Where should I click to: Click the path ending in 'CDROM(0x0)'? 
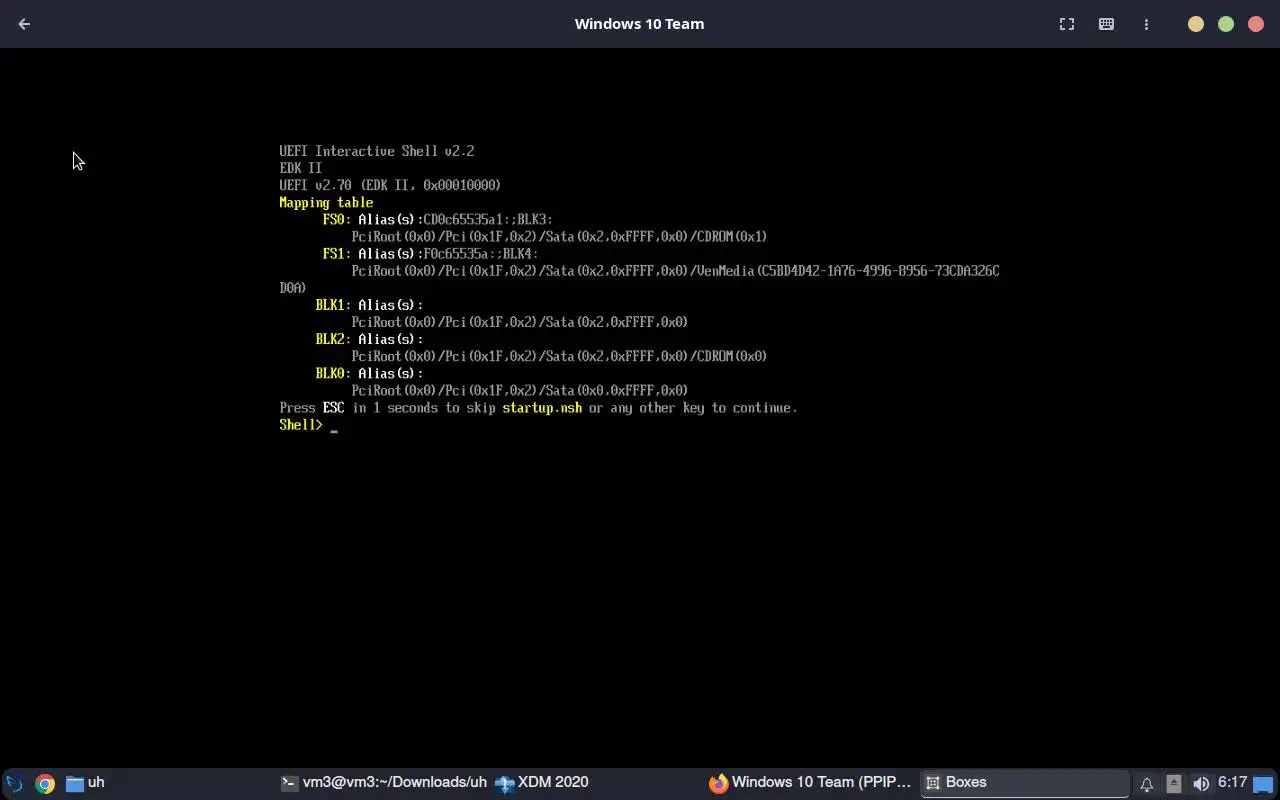559,356
